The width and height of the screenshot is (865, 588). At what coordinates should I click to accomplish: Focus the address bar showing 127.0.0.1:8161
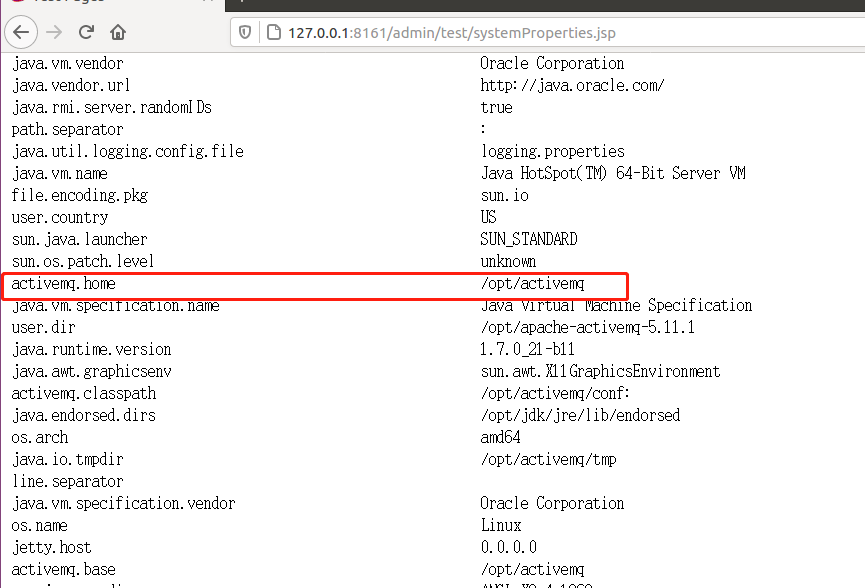coord(450,33)
